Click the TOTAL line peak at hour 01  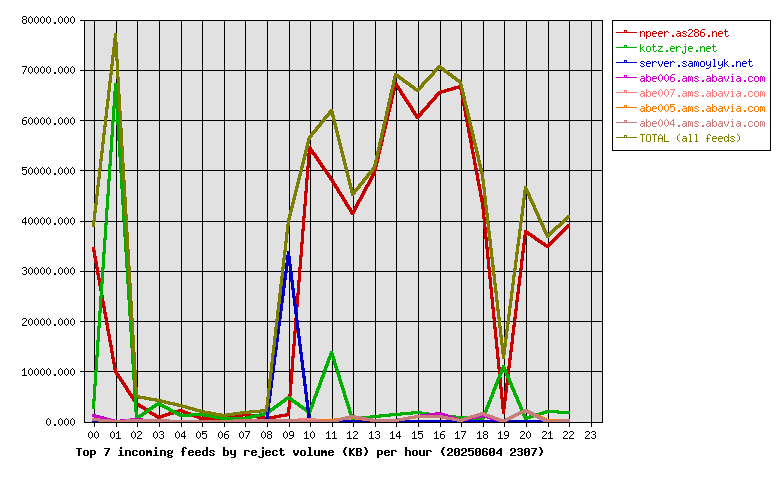click(x=115, y=35)
